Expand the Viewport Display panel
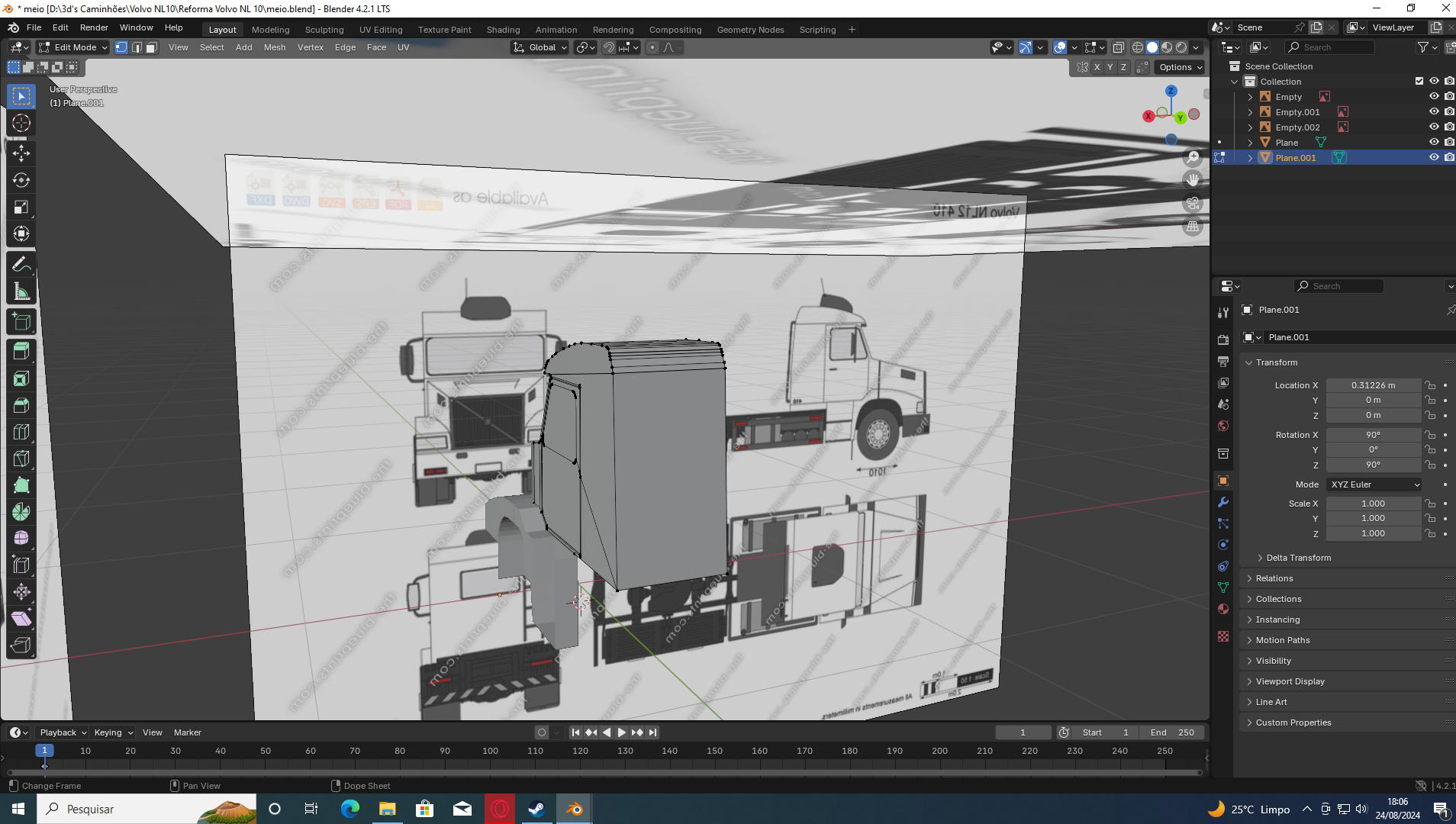The height and width of the screenshot is (824, 1456). point(1290,681)
